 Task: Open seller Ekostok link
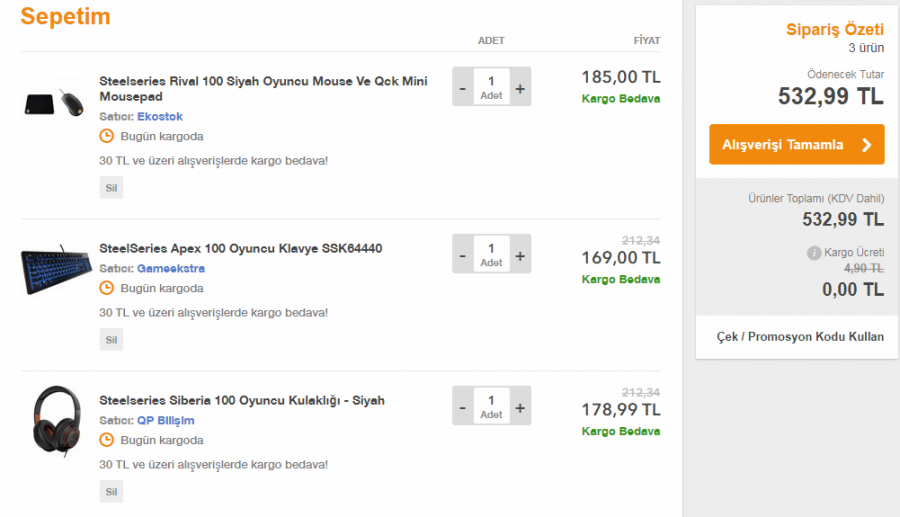[x=160, y=116]
